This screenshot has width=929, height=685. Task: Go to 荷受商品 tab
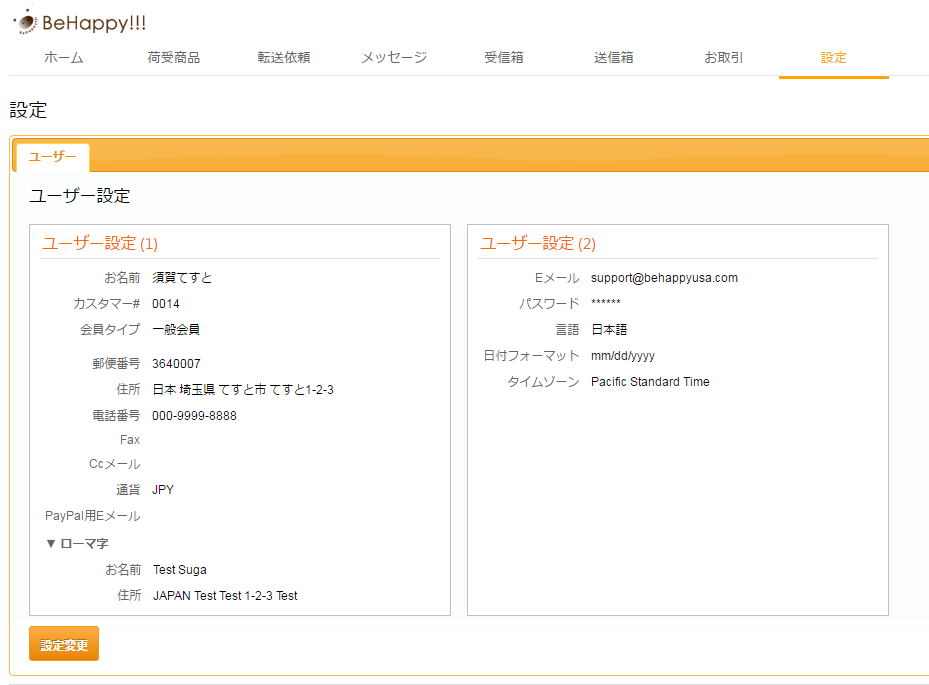pyautogui.click(x=173, y=58)
